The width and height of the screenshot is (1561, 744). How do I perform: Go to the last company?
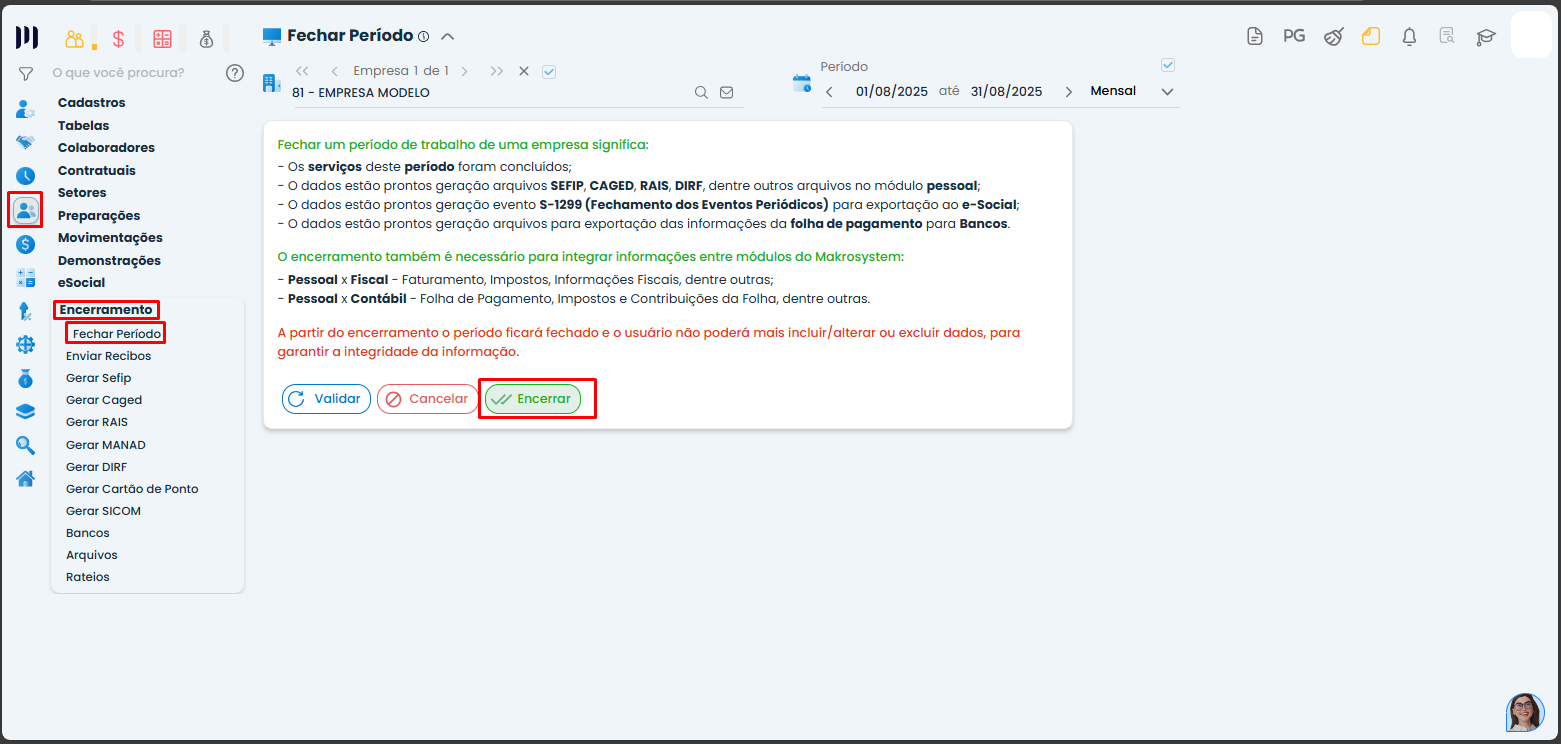click(x=497, y=71)
